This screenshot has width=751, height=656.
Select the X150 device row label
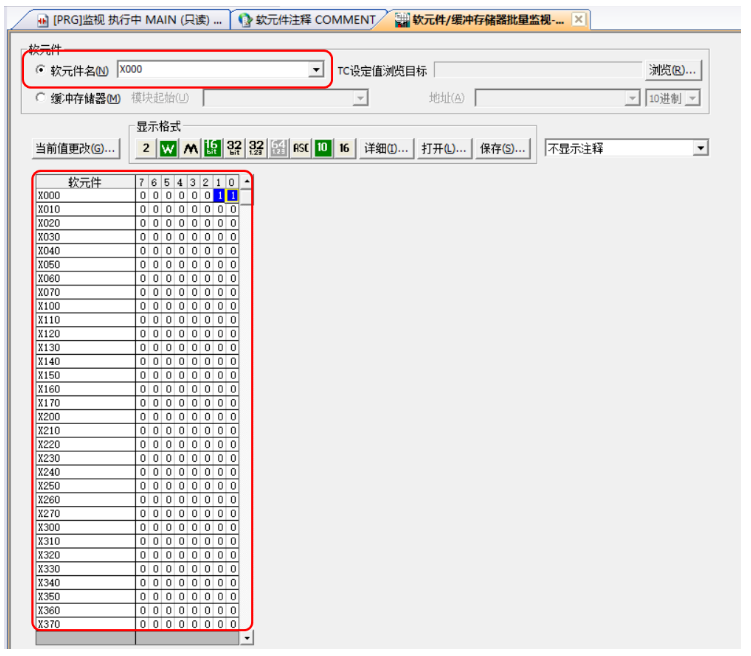coord(86,375)
